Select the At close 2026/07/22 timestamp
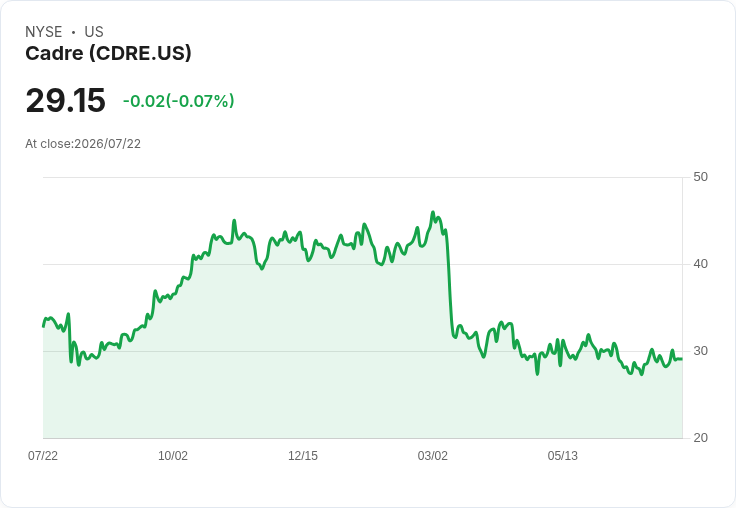Screen dimensions: 736x508 coord(83,144)
